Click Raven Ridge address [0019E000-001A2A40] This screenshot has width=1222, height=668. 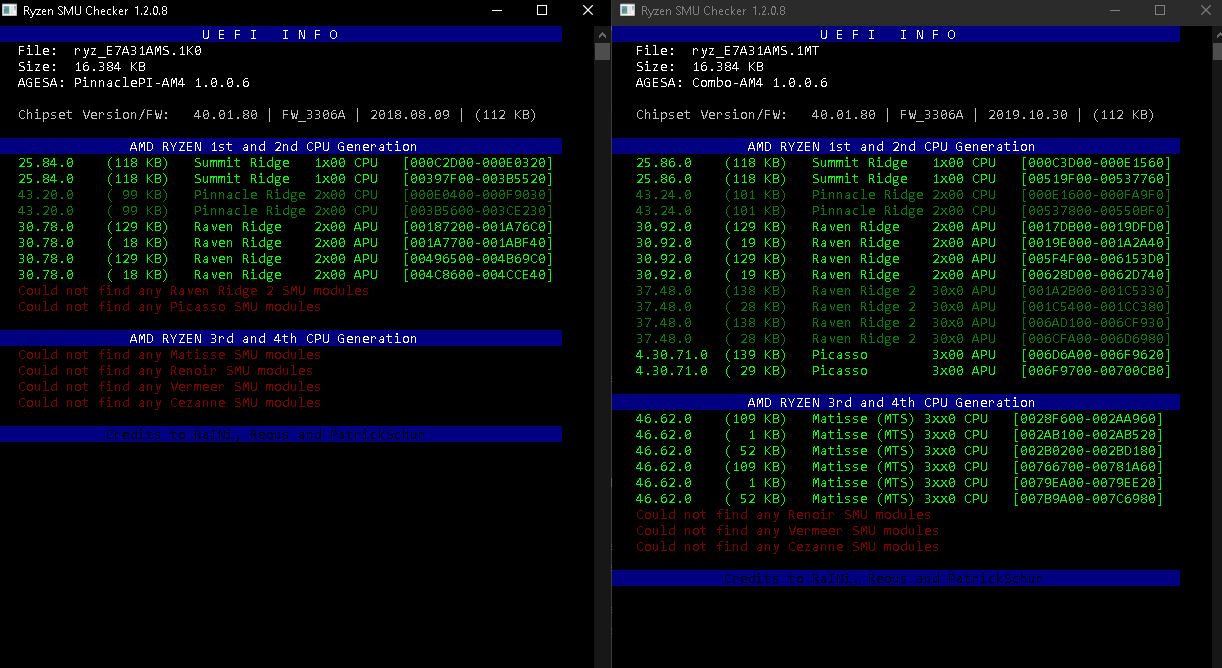pos(1095,242)
